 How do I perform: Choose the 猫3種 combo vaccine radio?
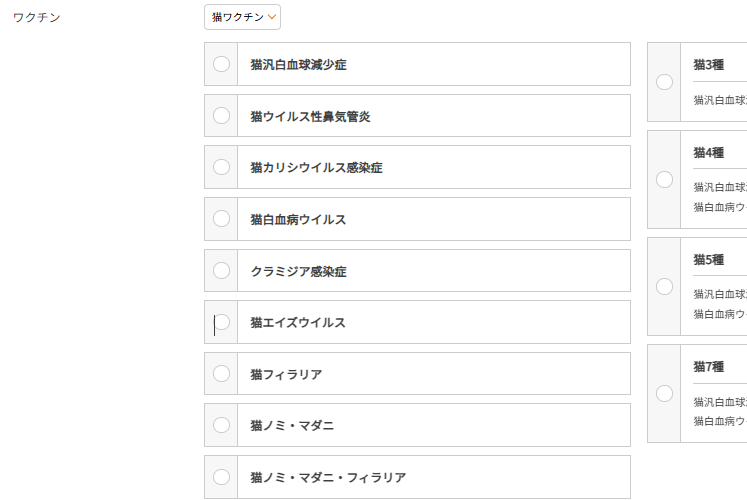[x=664, y=82]
